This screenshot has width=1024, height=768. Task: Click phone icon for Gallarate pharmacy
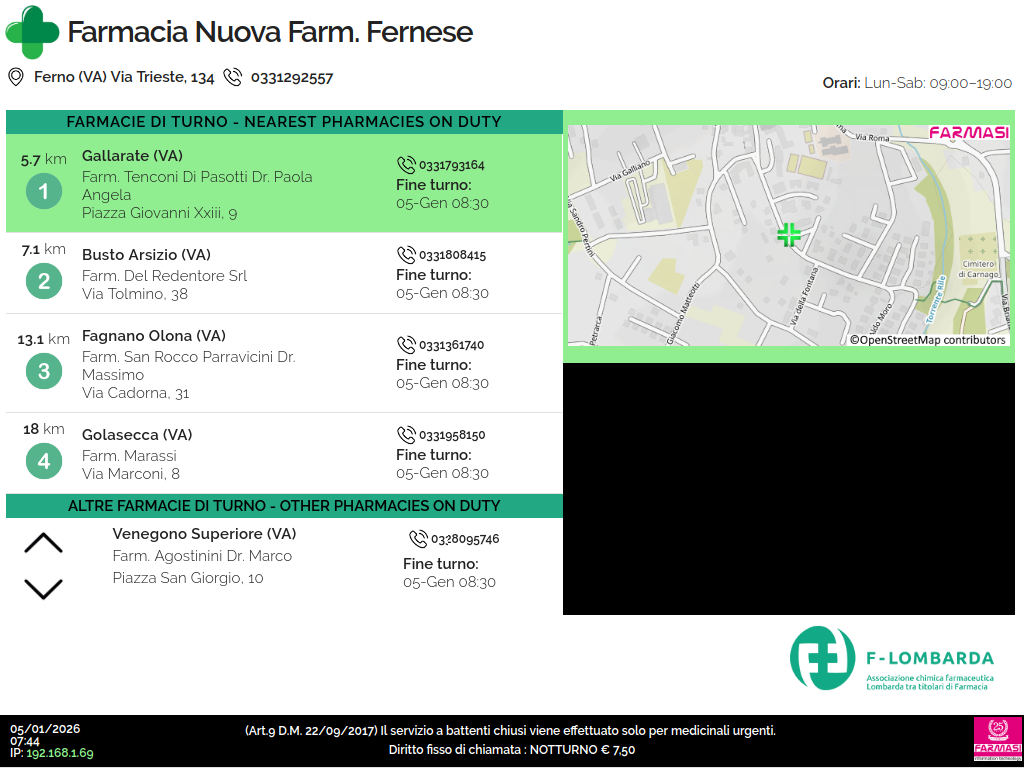click(406, 165)
